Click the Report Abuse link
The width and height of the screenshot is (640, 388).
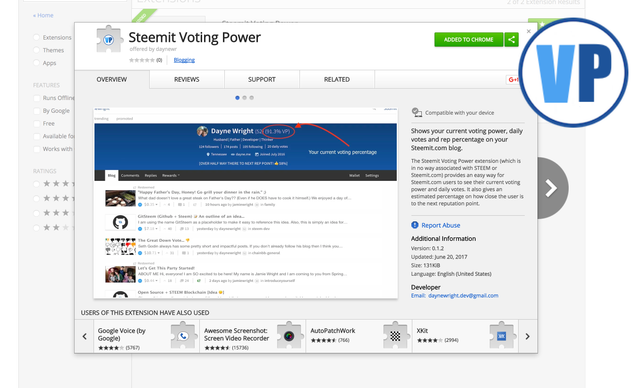[x=440, y=225]
